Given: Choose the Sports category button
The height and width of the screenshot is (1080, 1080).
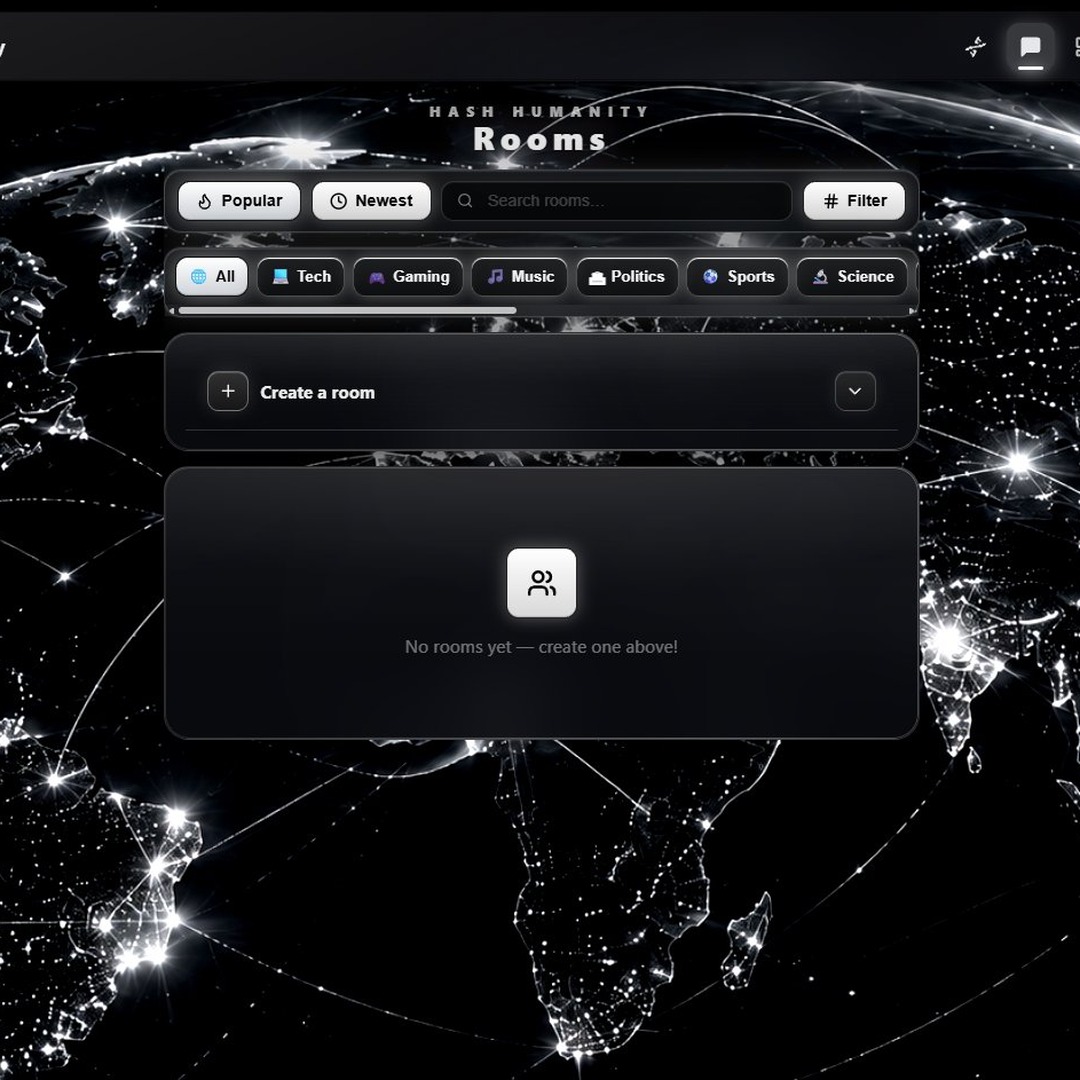Looking at the screenshot, I should (737, 276).
